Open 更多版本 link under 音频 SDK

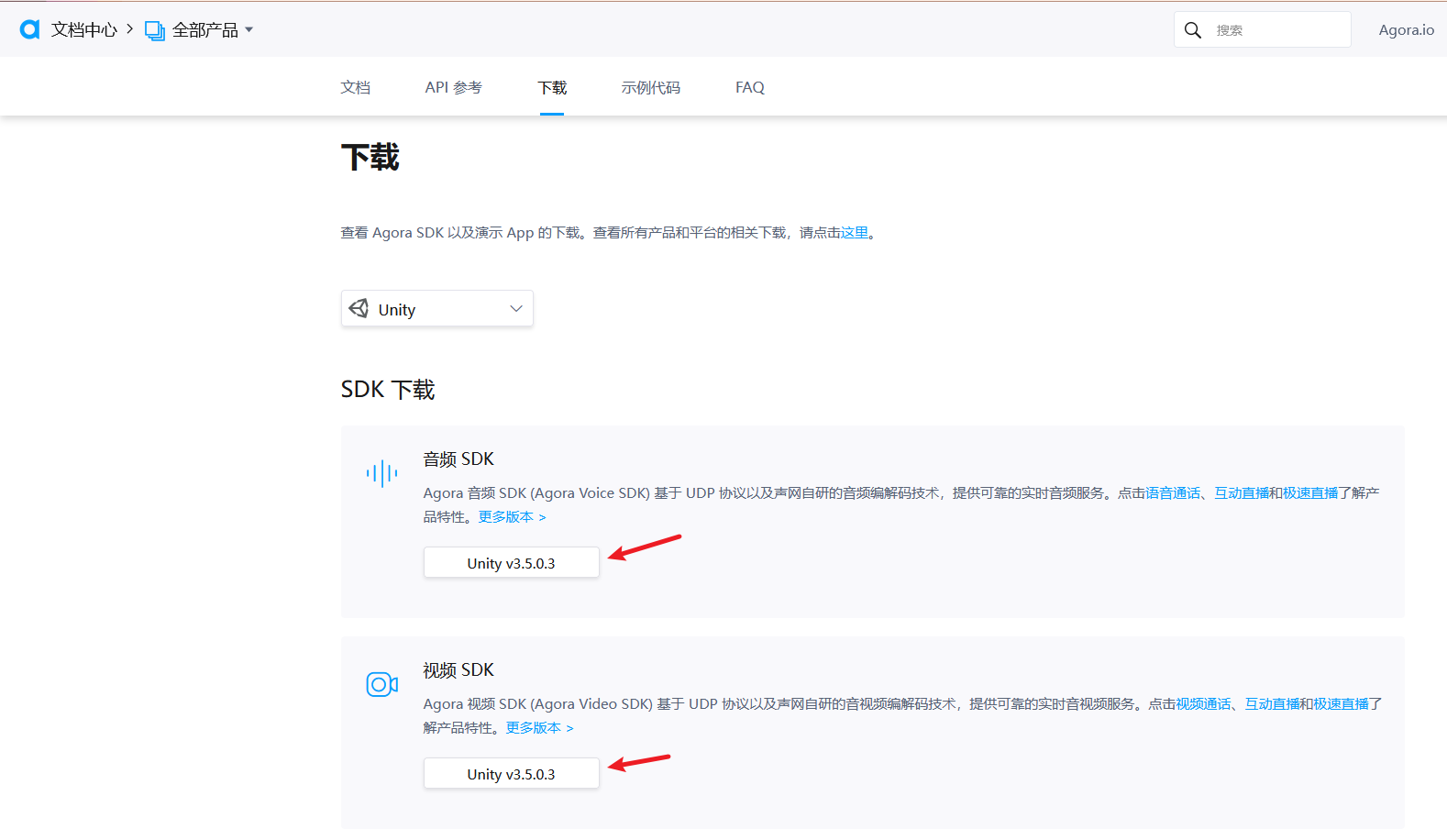point(512,517)
